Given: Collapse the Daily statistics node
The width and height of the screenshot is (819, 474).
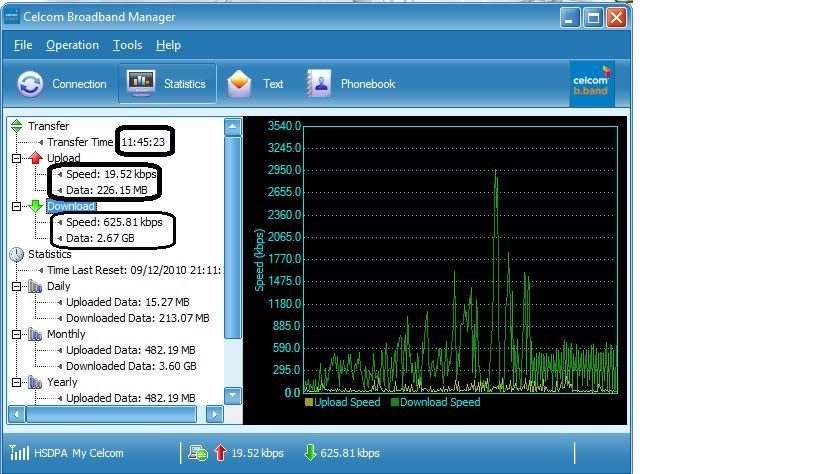Looking at the screenshot, I should [16, 286].
